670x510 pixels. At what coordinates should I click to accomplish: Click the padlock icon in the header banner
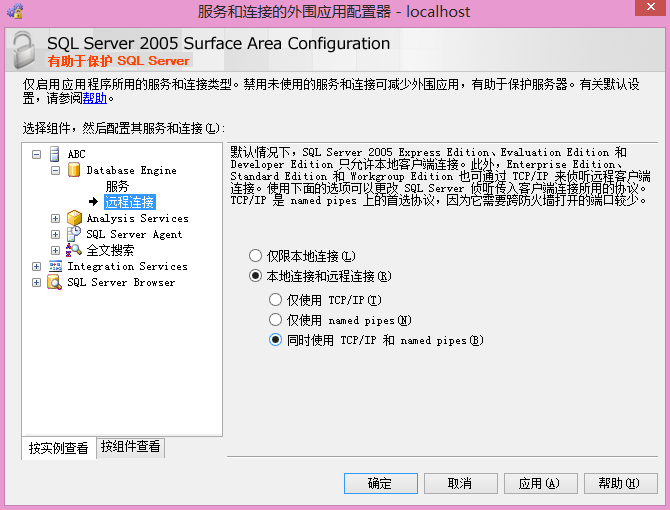24,50
